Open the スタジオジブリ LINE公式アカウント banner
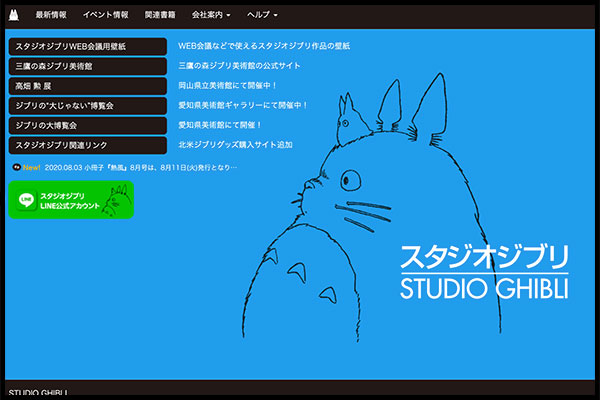Image resolution: width=600 pixels, height=400 pixels. 71,200
